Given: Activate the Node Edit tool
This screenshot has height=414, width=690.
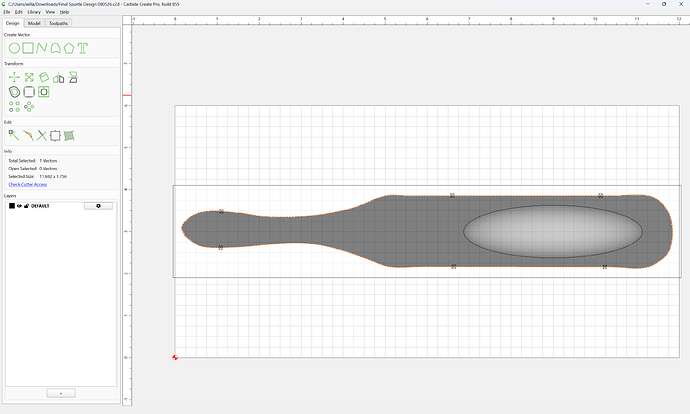Looking at the screenshot, I should point(14,135).
